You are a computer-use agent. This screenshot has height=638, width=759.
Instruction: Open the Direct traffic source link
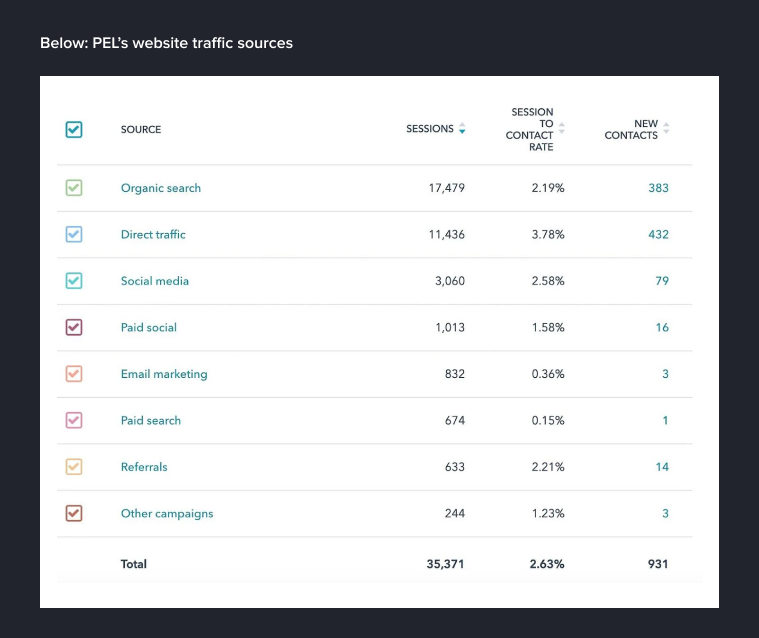coord(153,234)
